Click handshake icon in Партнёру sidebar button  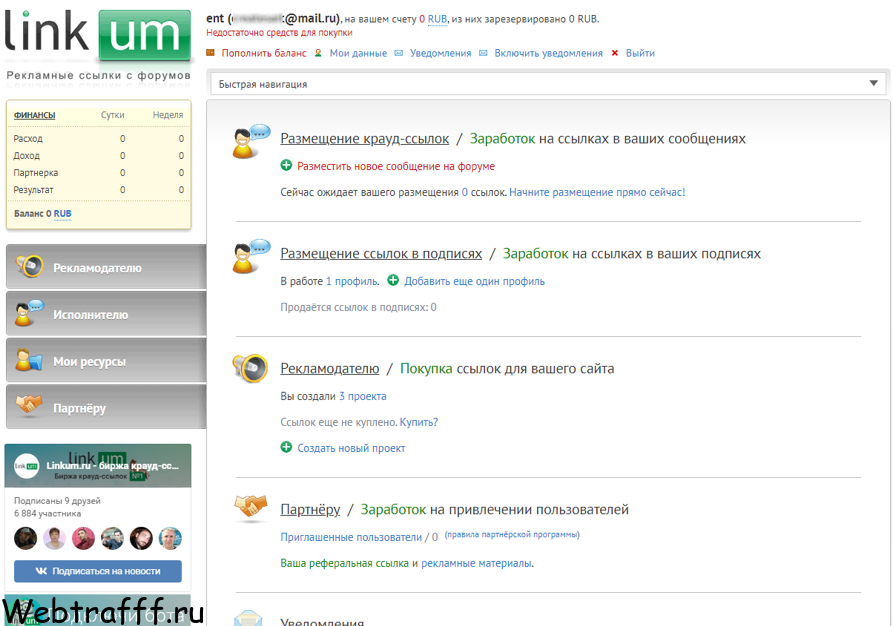coord(28,405)
